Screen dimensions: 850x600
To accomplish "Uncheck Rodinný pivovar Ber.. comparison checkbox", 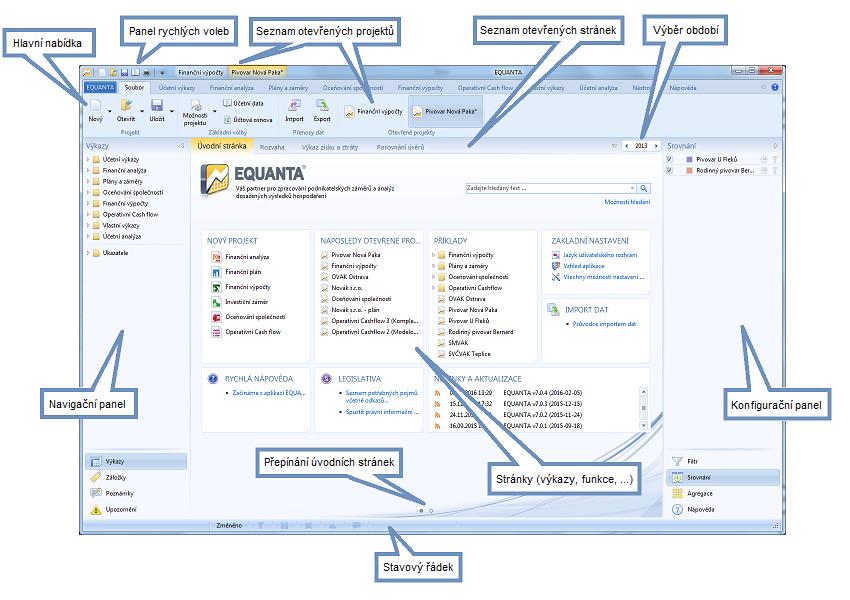I will (669, 170).
